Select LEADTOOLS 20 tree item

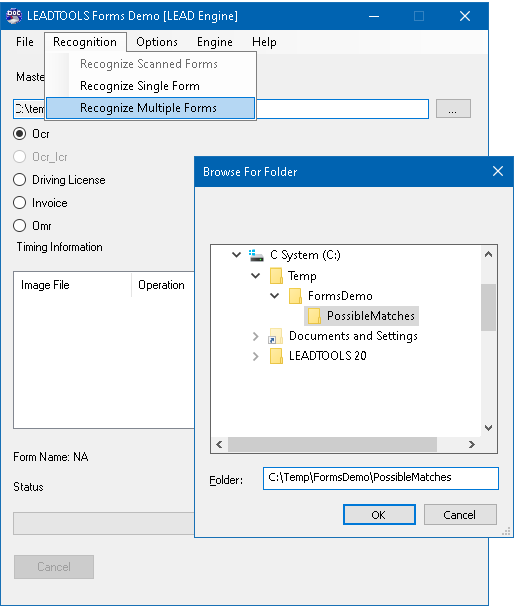click(328, 356)
